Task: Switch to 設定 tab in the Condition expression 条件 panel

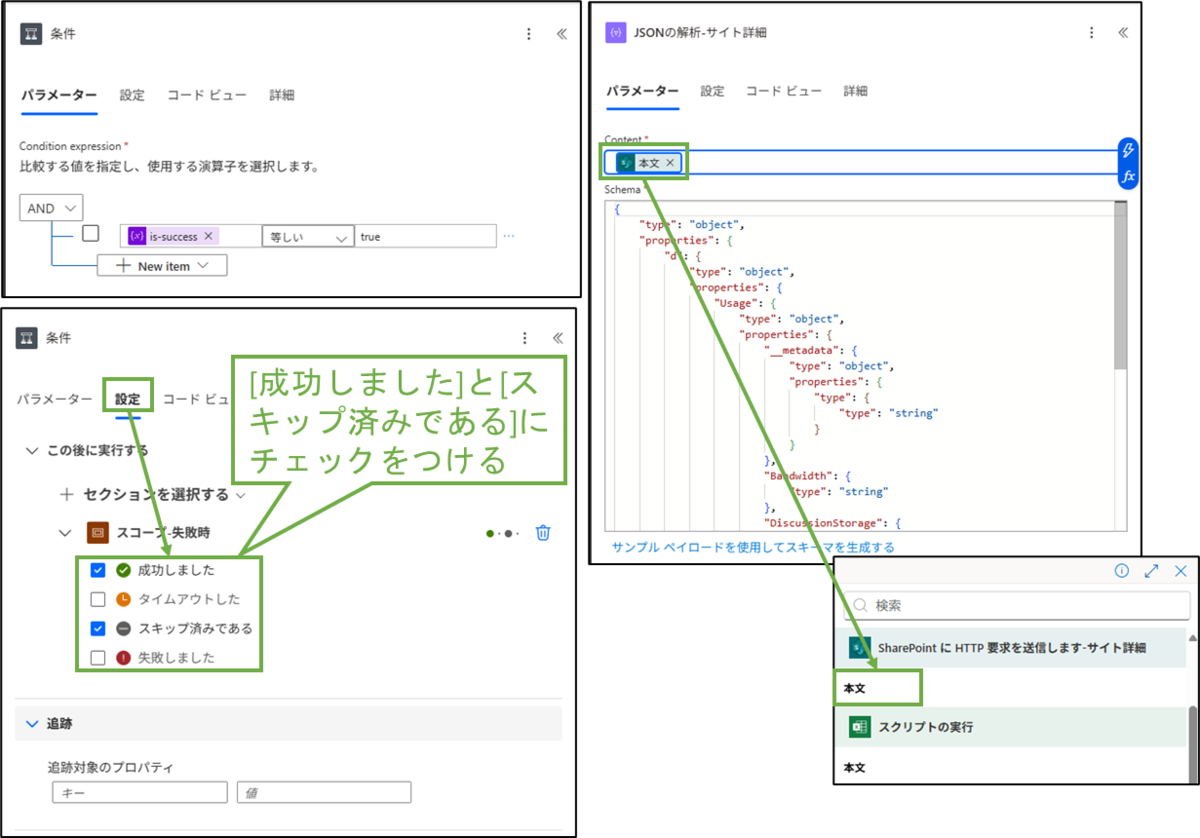Action: [x=132, y=95]
